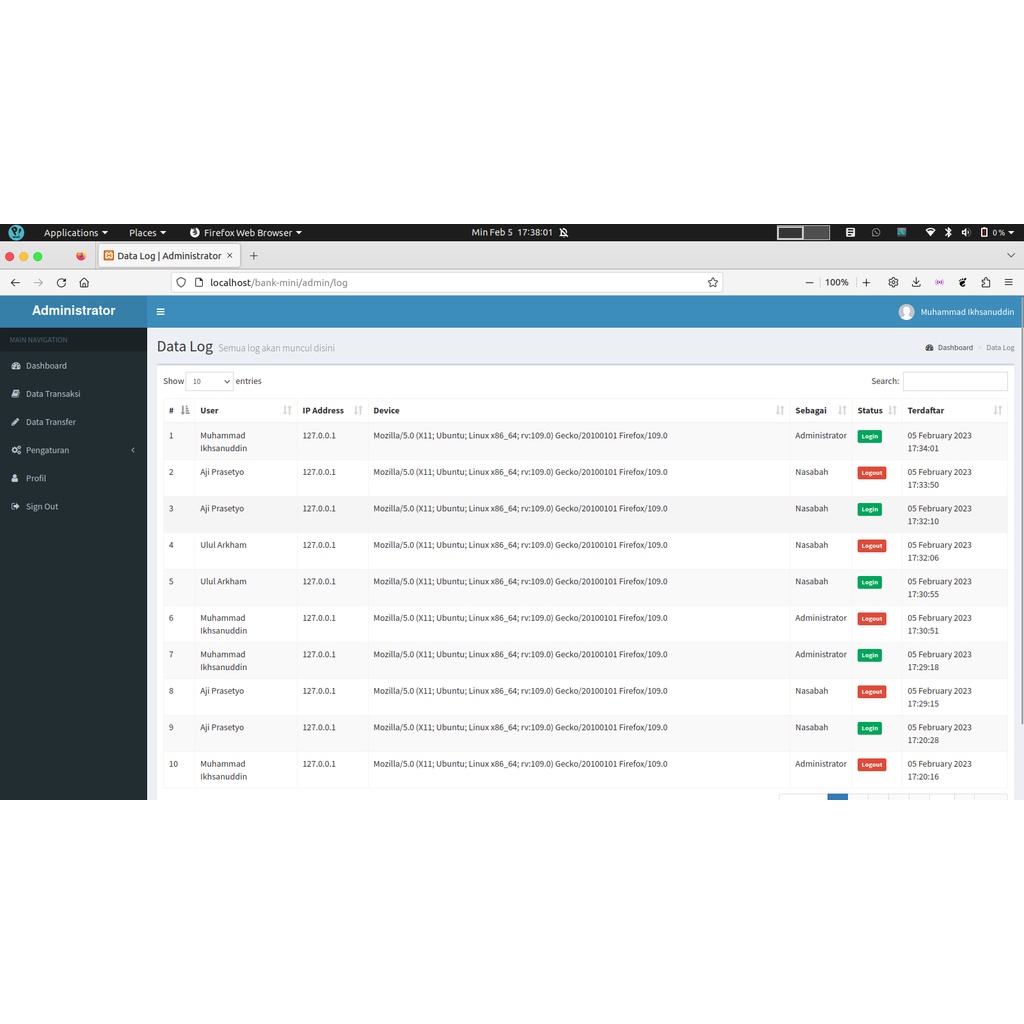Sort table by Device column
Screen dimensions: 1024x1024
(x=579, y=411)
